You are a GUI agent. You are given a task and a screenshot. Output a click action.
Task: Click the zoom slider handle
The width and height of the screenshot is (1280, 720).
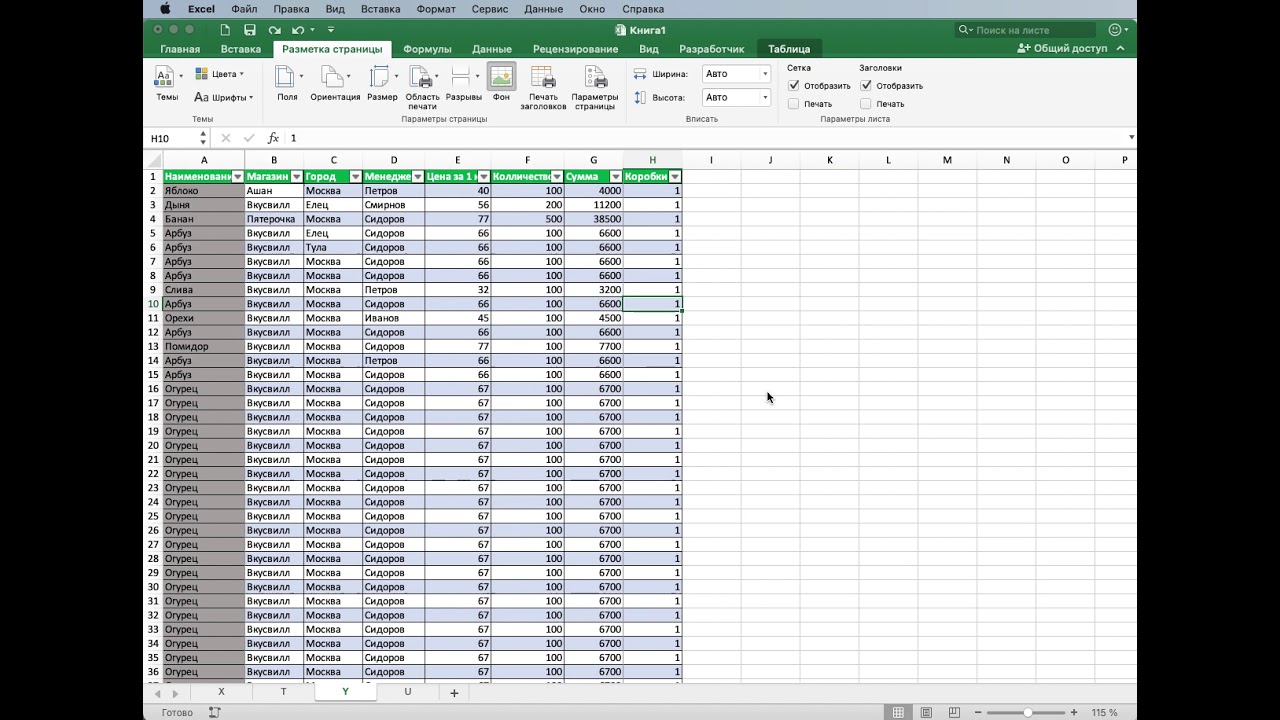(x=1028, y=712)
